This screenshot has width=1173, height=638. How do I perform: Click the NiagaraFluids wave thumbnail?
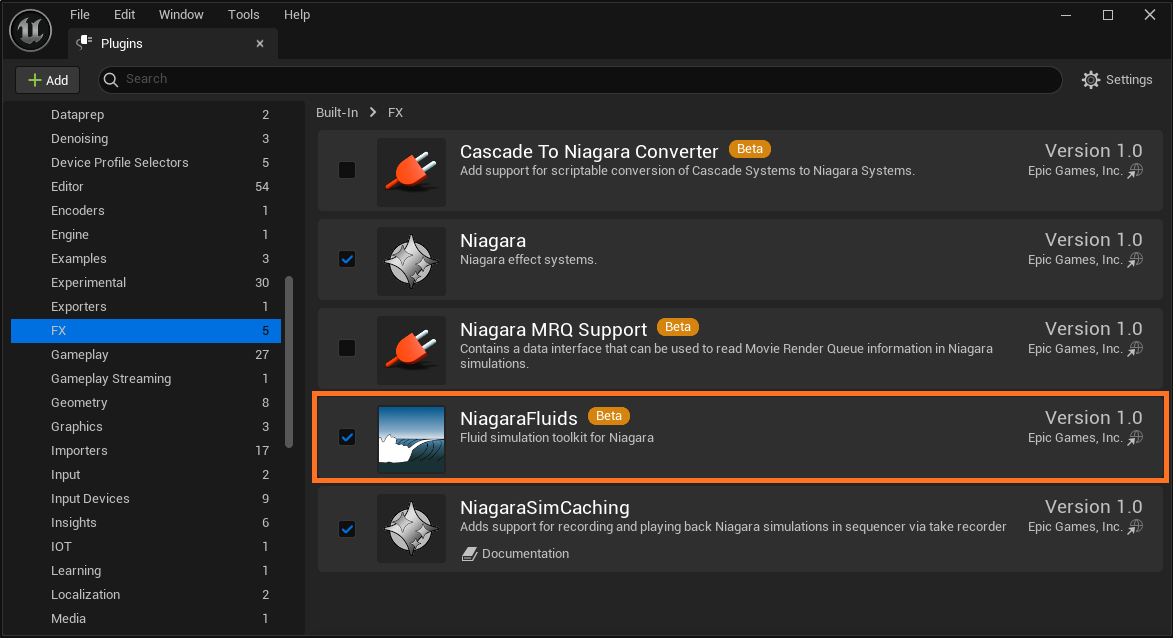[411, 439]
